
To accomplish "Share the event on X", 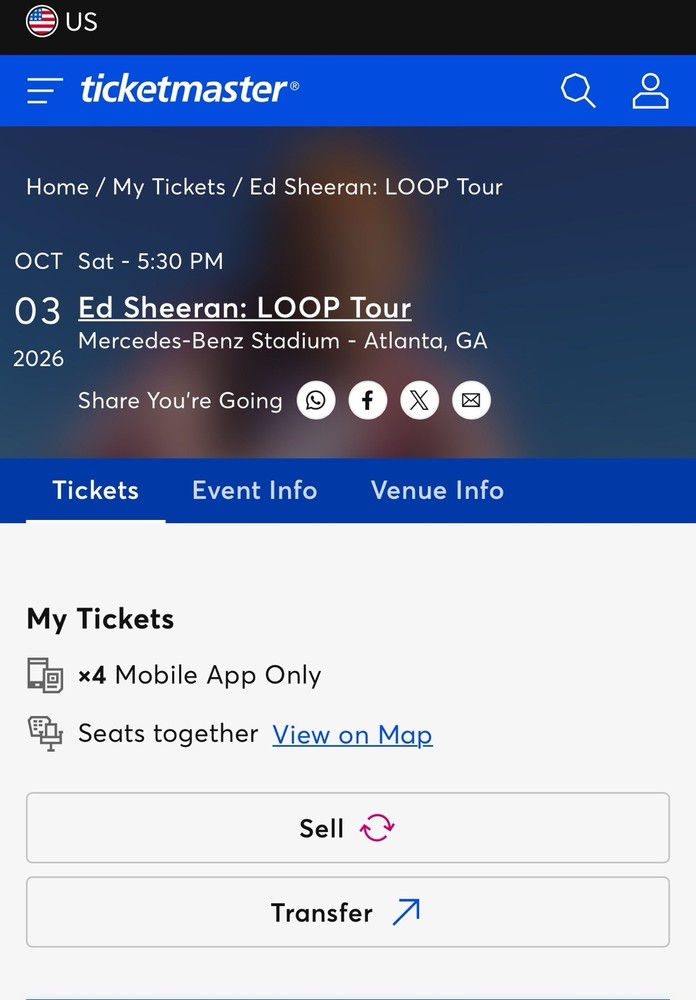I will 420,400.
